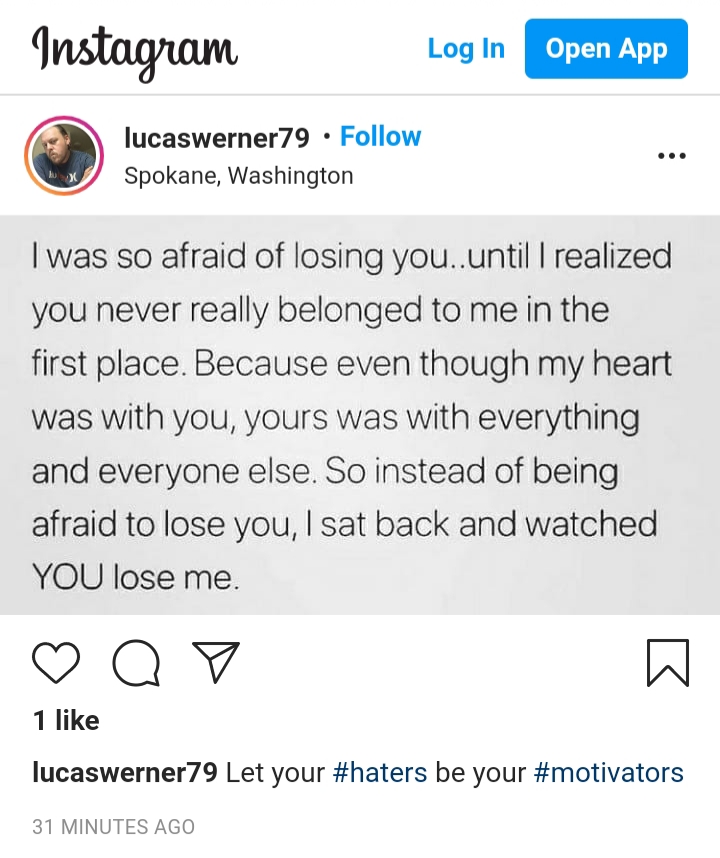Click the 'YOU lose me.' line in the image
Image resolution: width=720 pixels, height=858 pixels.
tap(136, 577)
